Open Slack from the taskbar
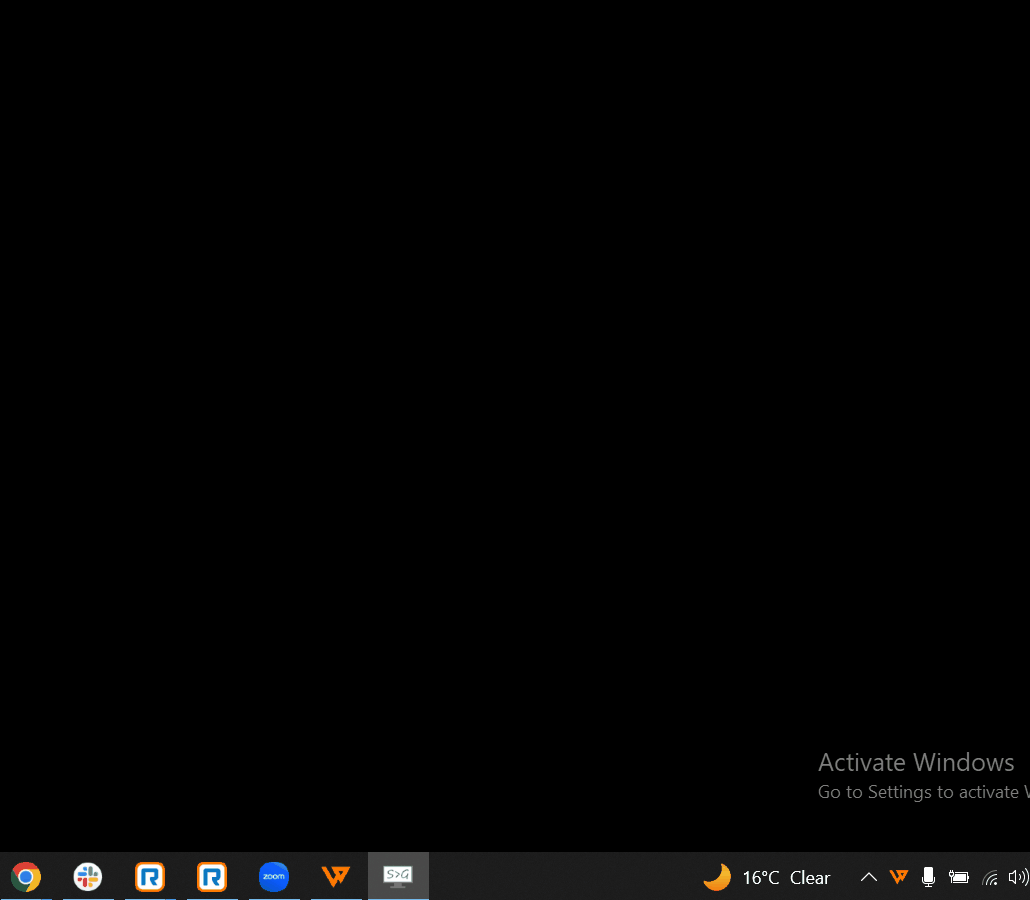This screenshot has width=1030, height=900. [88, 877]
